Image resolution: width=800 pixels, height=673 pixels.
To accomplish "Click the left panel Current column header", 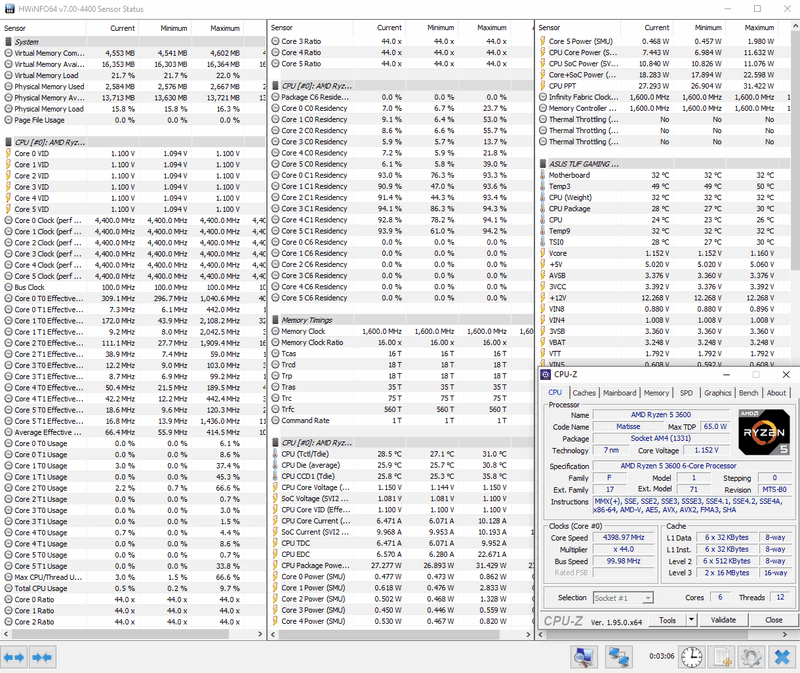I will (x=113, y=28).
